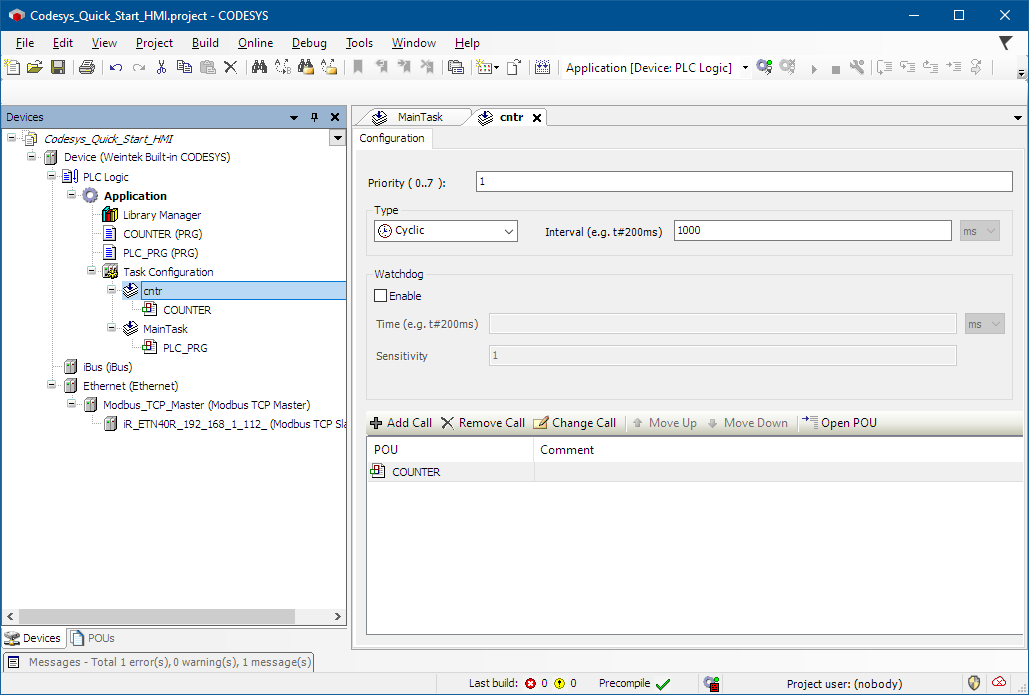Image resolution: width=1029 pixels, height=695 pixels.
Task: Open the Online menu
Action: [x=255, y=43]
